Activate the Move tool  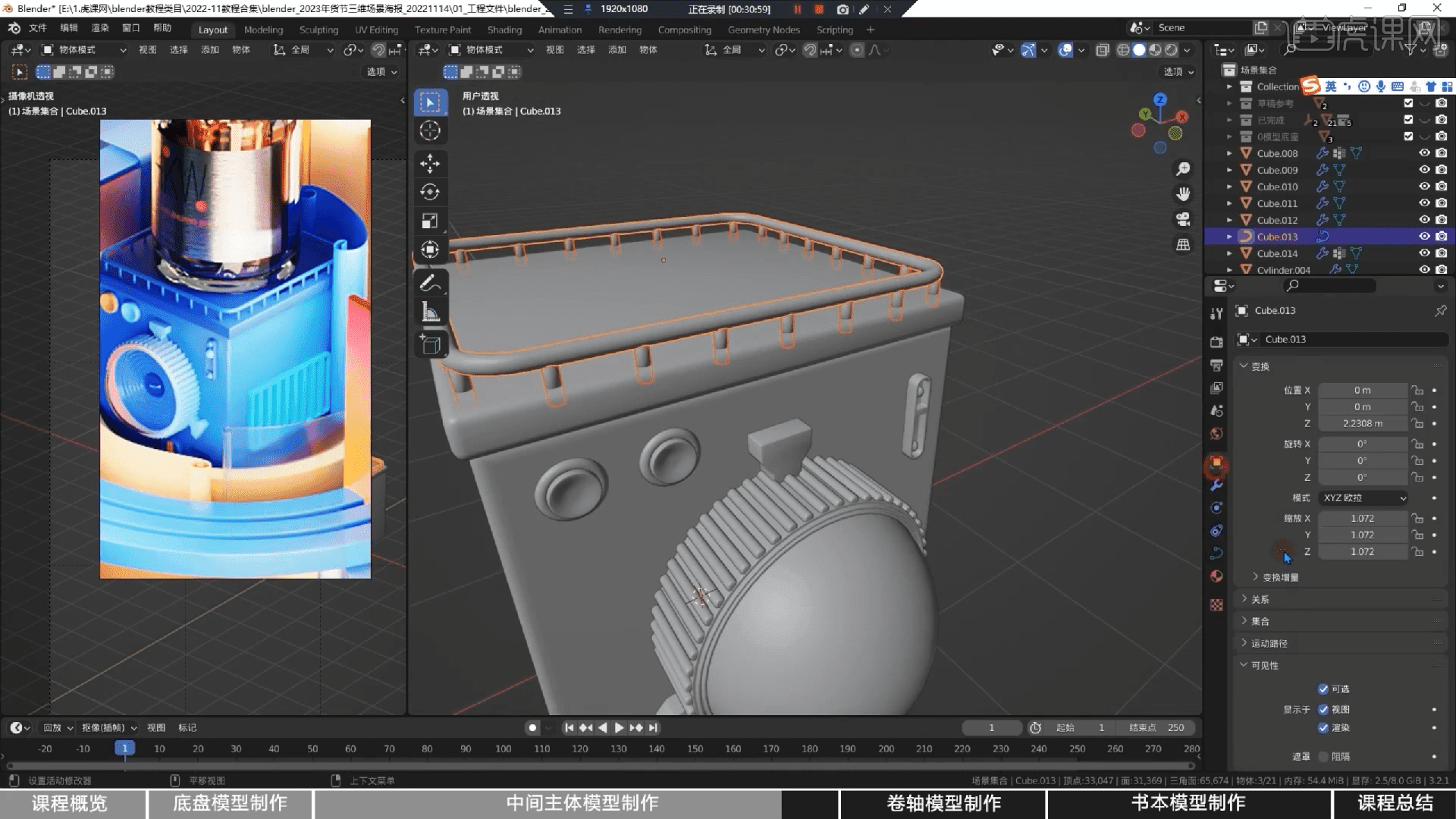430,163
